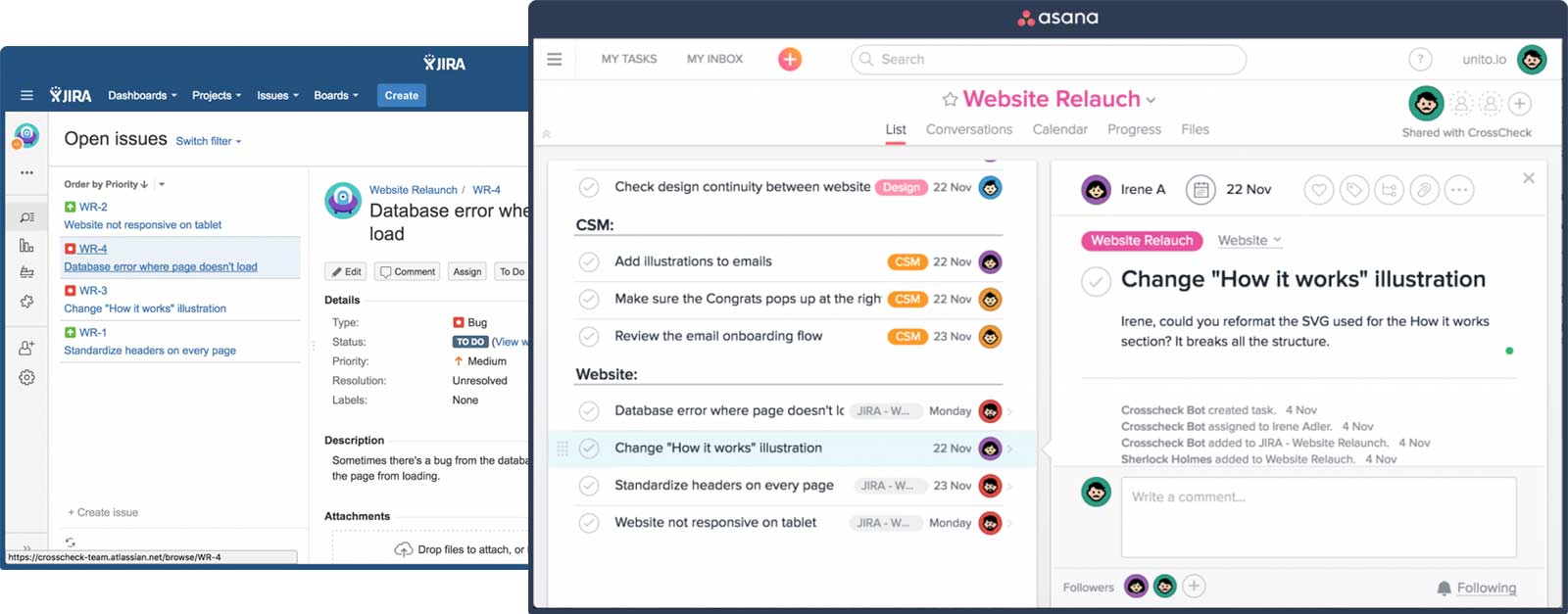Click the Following bell icon
Screen dimensions: 1568x614
pos(1444,588)
